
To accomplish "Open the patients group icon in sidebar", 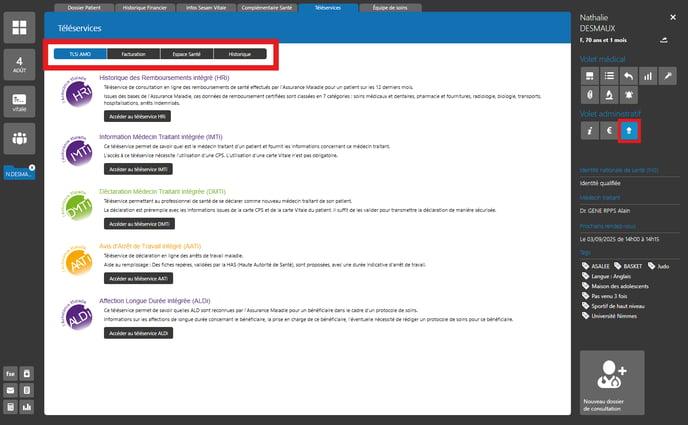I will 19,136.
